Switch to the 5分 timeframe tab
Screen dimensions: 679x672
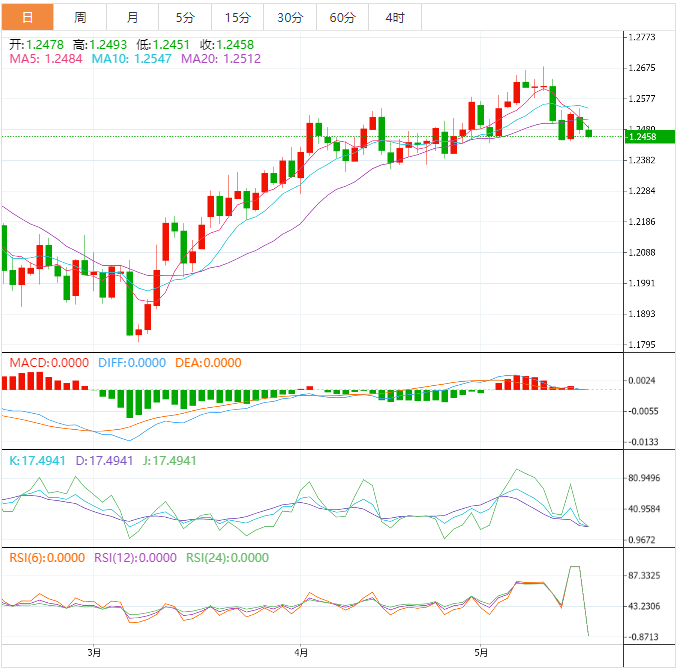click(185, 17)
